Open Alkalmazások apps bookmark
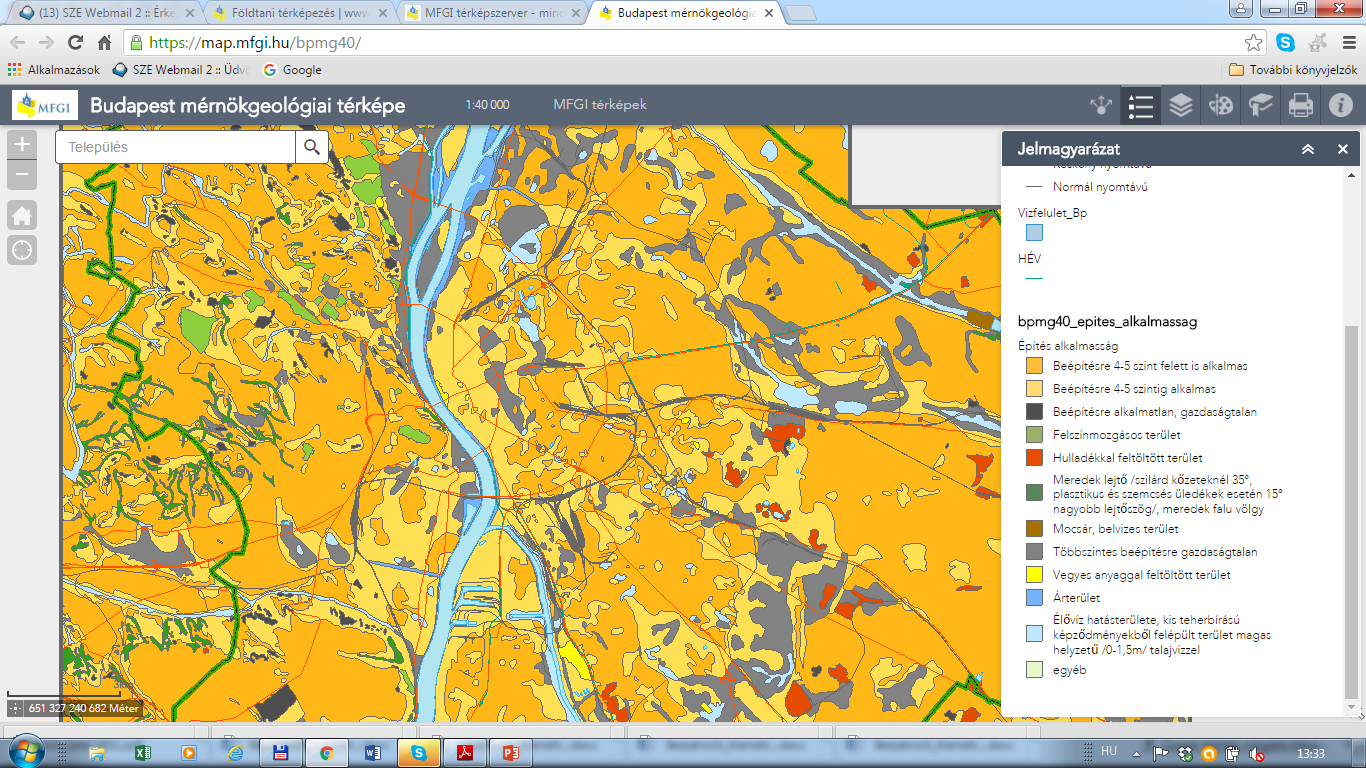 pyautogui.click(x=54, y=70)
